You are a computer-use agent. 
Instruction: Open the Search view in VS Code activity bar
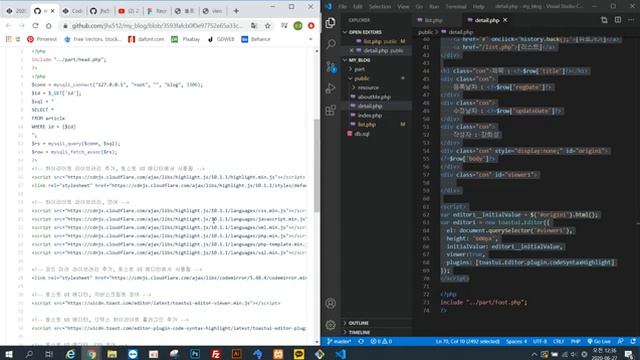click(331, 44)
